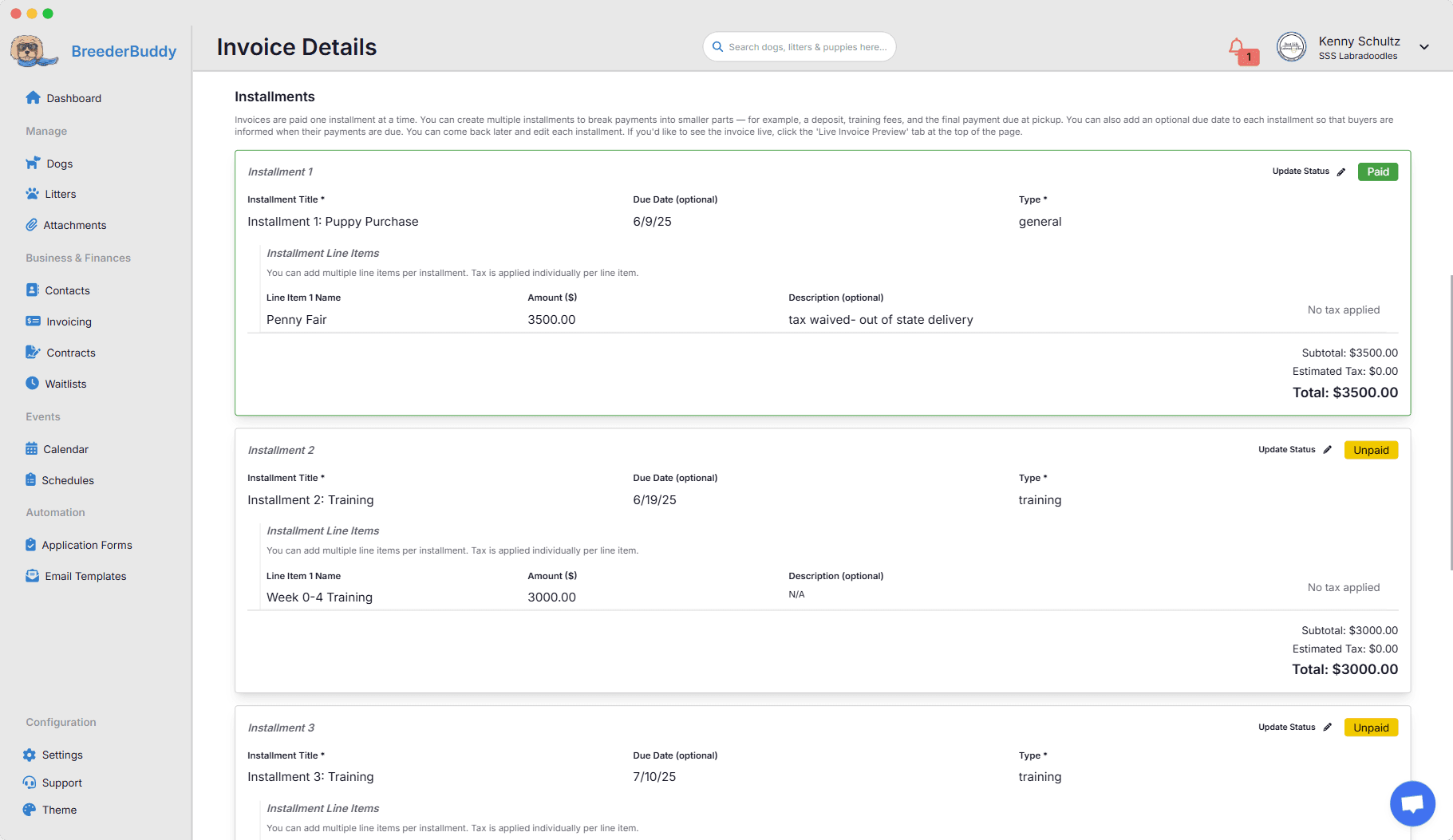The height and width of the screenshot is (840, 1453).
Task: Click the Application Forms icon
Action: coord(30,545)
